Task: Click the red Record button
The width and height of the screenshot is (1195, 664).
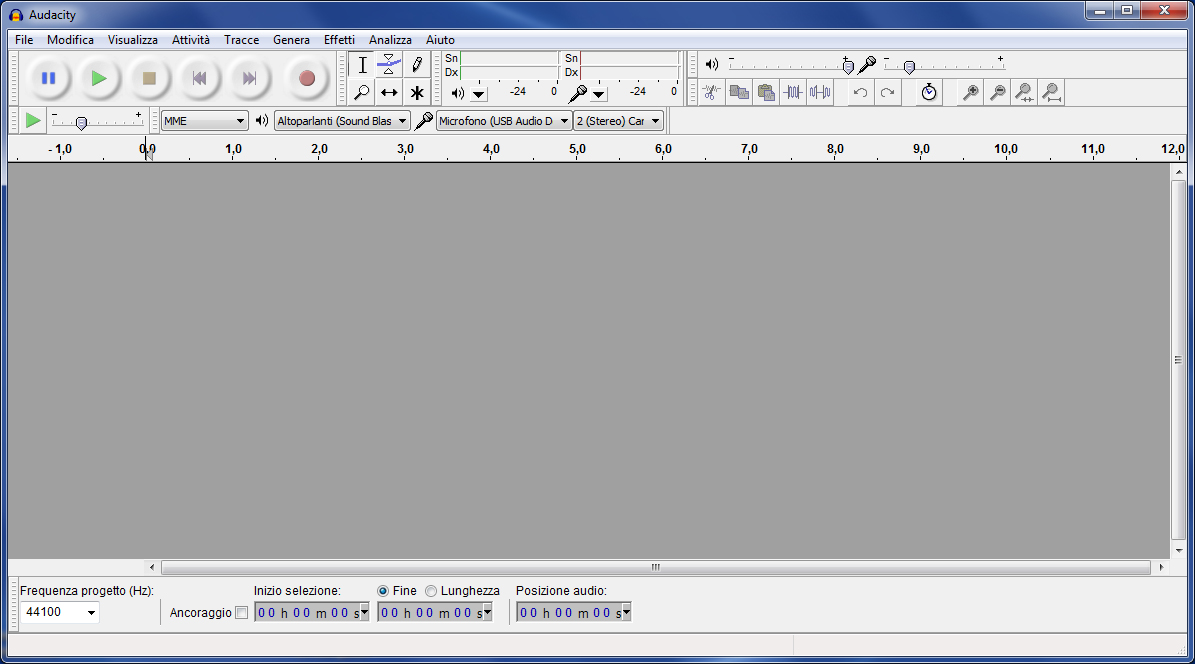Action: pos(307,78)
